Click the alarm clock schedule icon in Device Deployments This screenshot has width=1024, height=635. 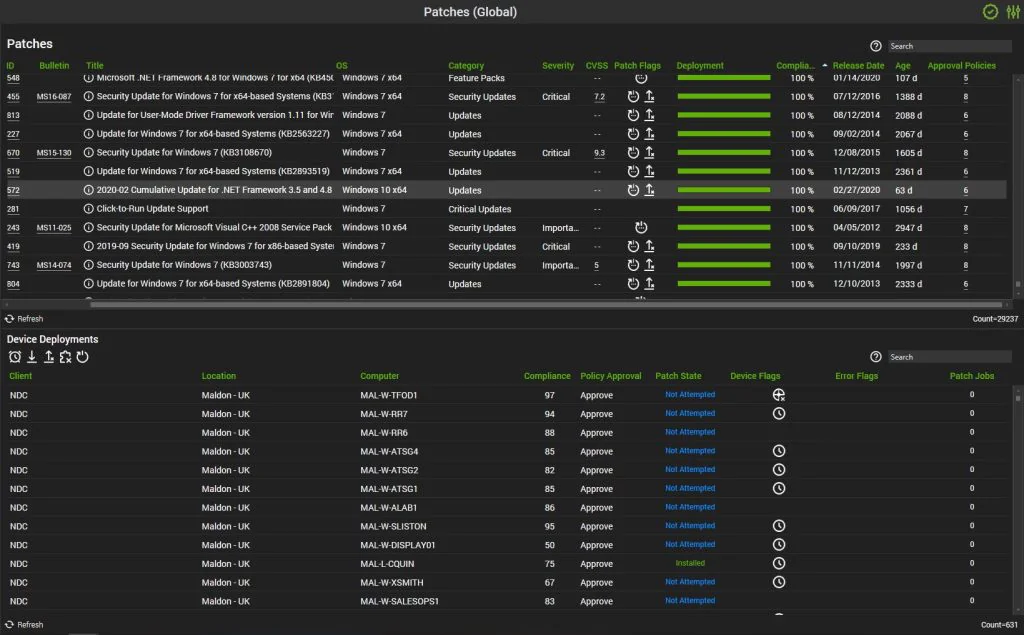pyautogui.click(x=14, y=357)
